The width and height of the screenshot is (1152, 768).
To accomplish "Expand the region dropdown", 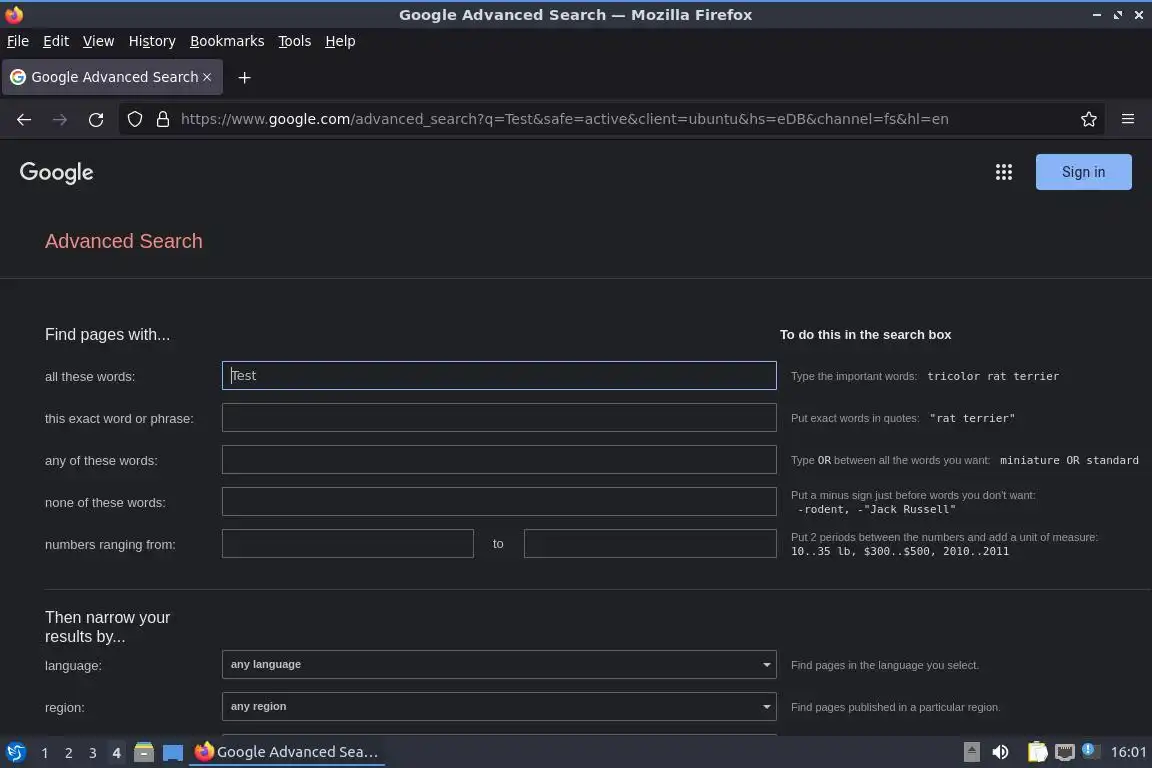I will [x=499, y=706].
